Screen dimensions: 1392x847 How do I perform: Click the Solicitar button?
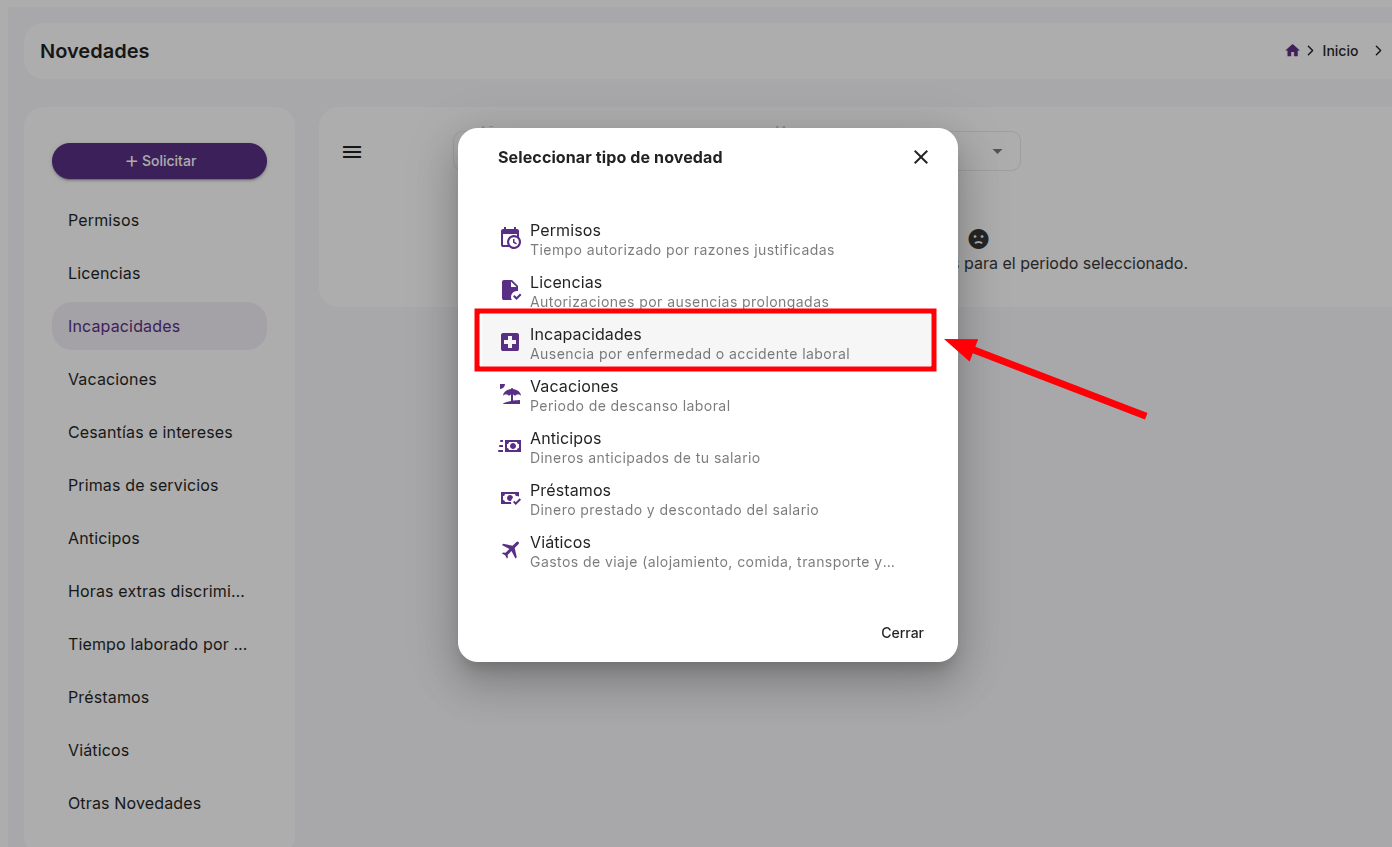[160, 161]
